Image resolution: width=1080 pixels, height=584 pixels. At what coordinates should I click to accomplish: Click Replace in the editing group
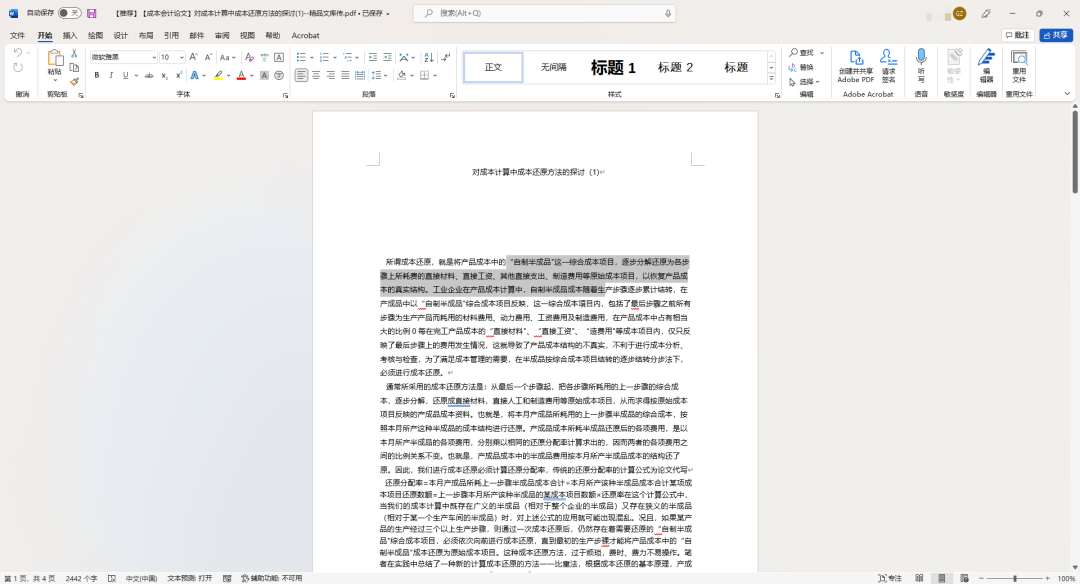click(802, 67)
